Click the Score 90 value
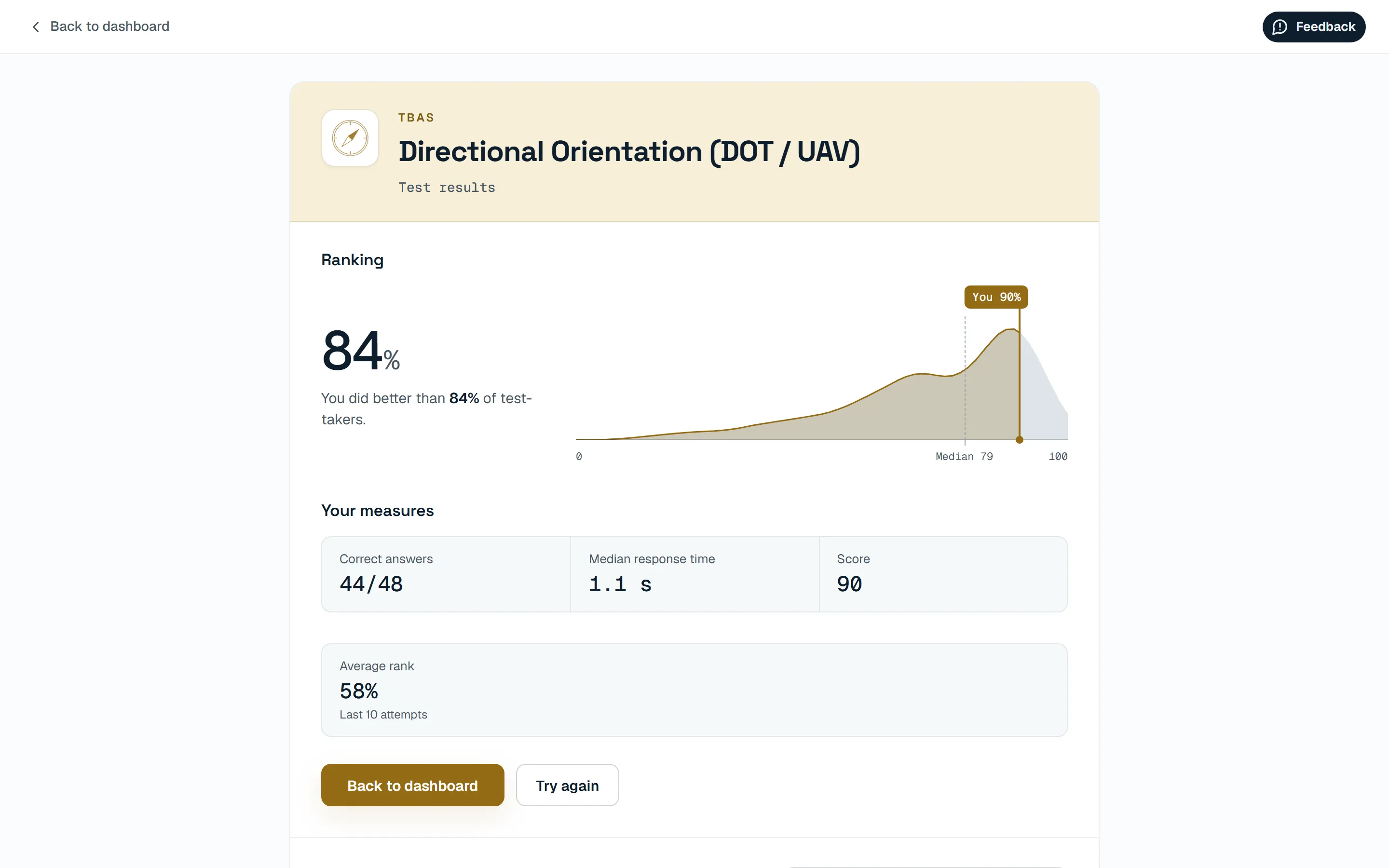The width and height of the screenshot is (1389, 868). [849, 584]
